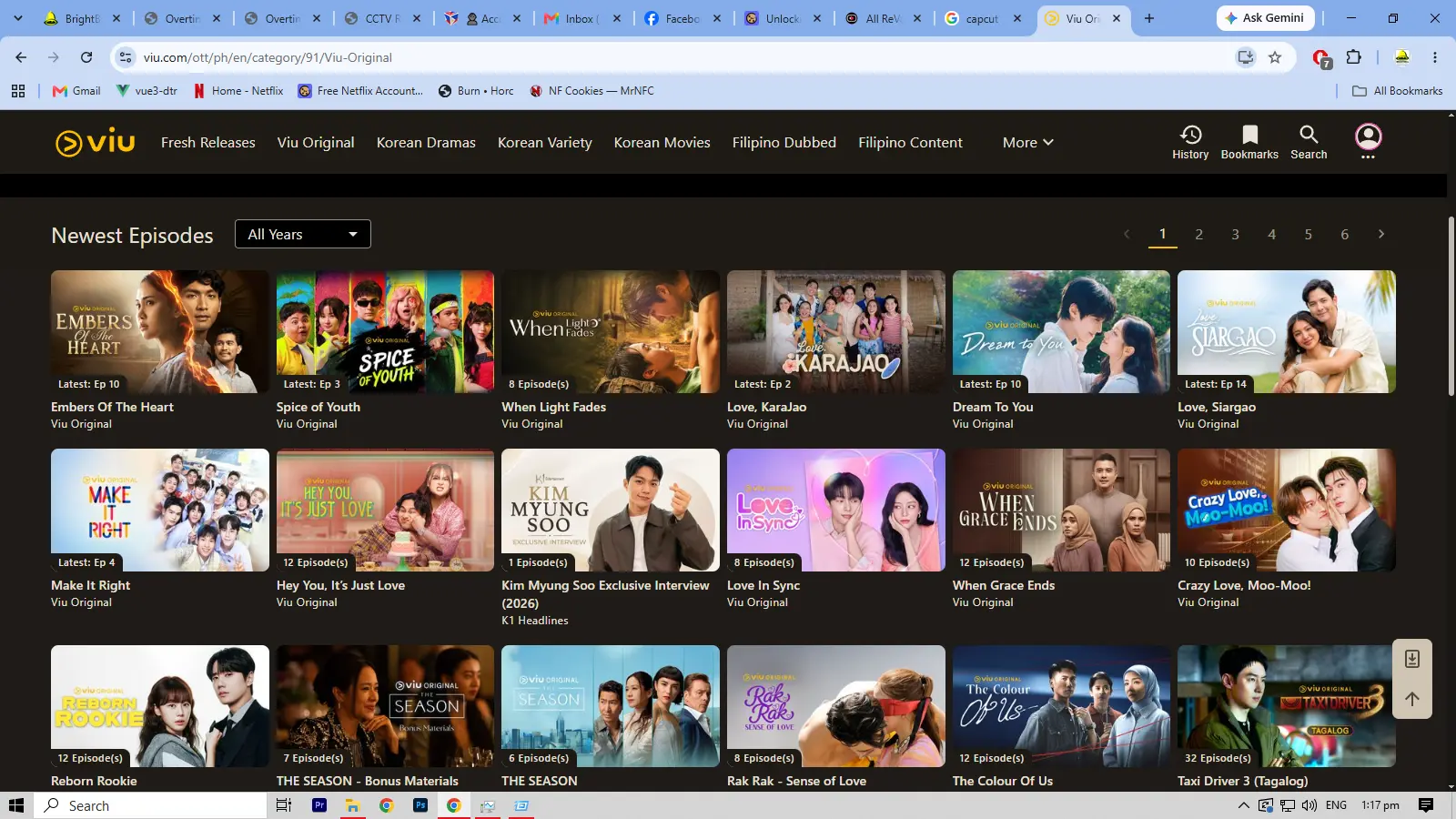Click the page vertical scrollbar

(1451, 305)
